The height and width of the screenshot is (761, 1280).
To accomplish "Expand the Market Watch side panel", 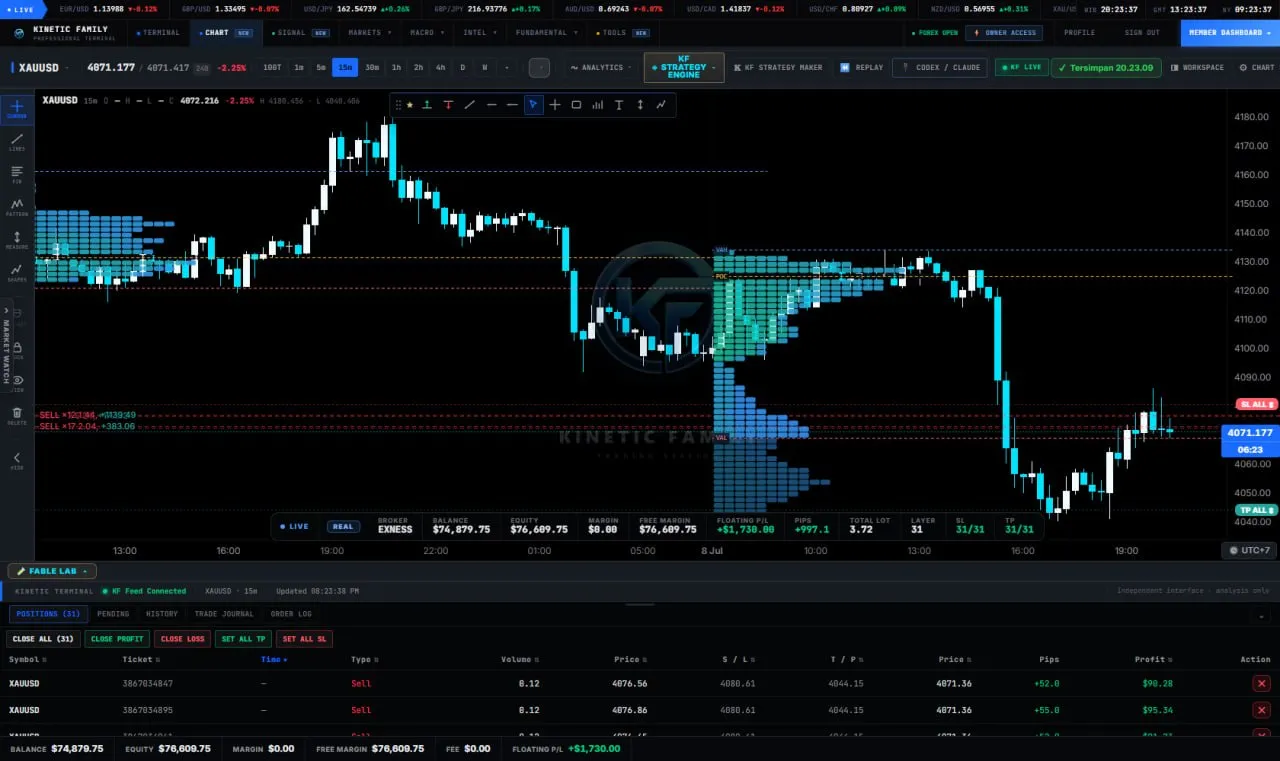I will (x=5, y=345).
